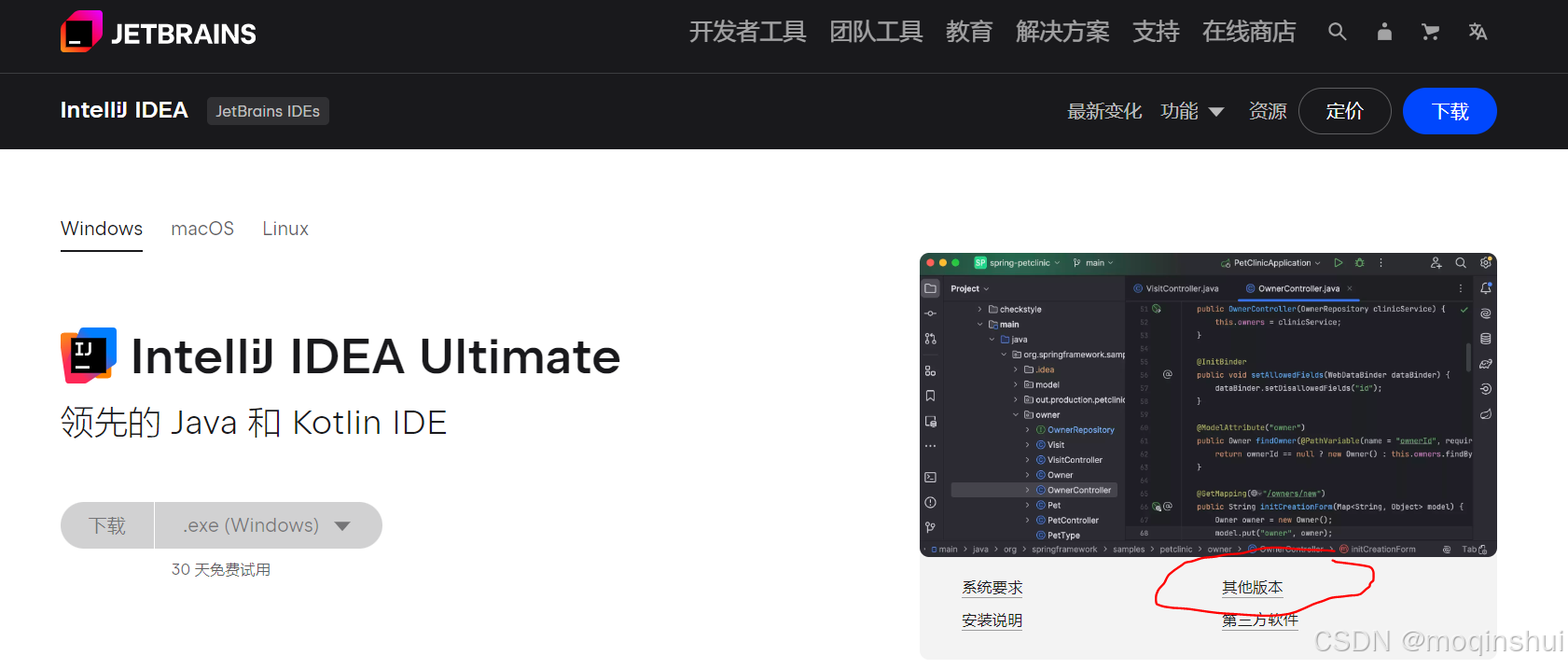Open Pull Requests icon in IDE preview sidebar
The image size is (1568, 669).
coord(930,339)
